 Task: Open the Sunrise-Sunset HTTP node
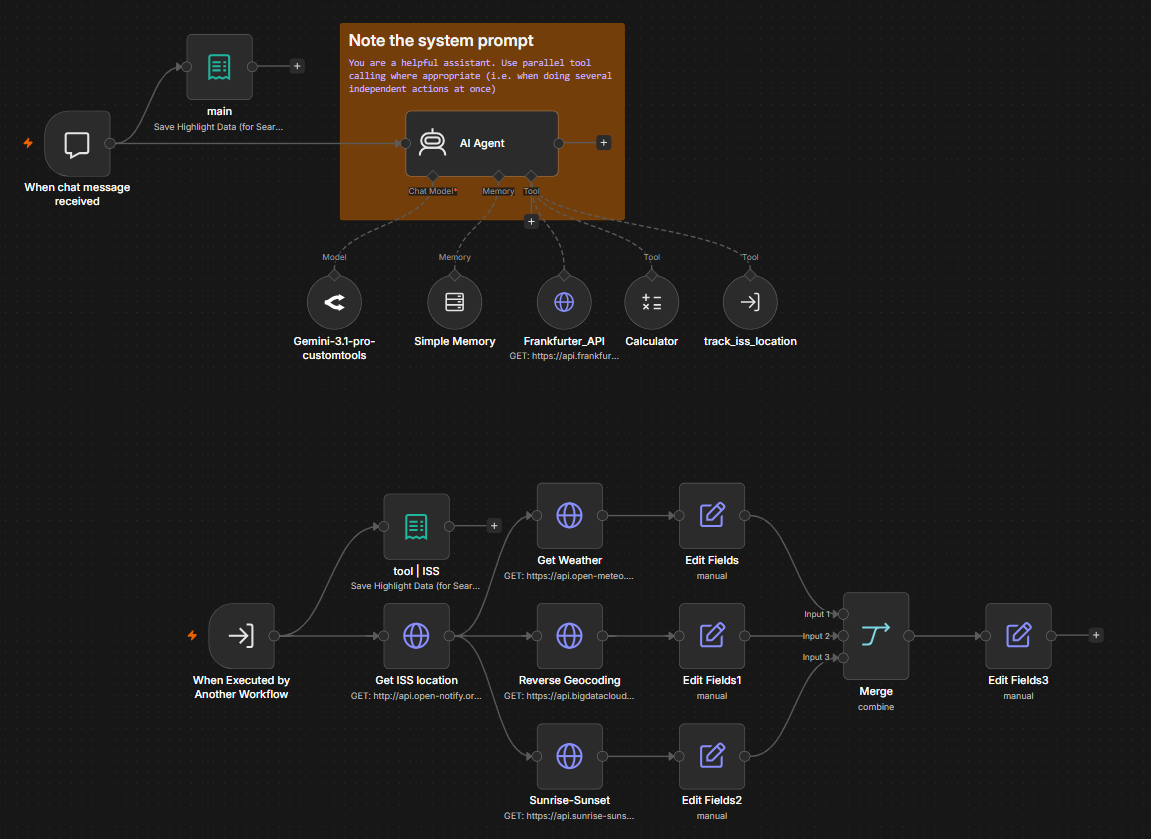pyautogui.click(x=570, y=756)
